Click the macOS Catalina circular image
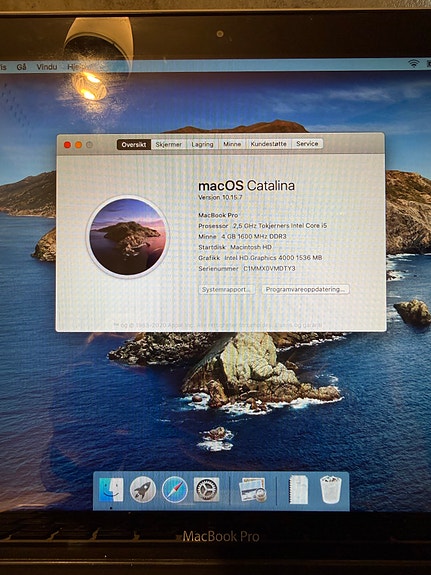The image size is (431, 575). click(127, 237)
